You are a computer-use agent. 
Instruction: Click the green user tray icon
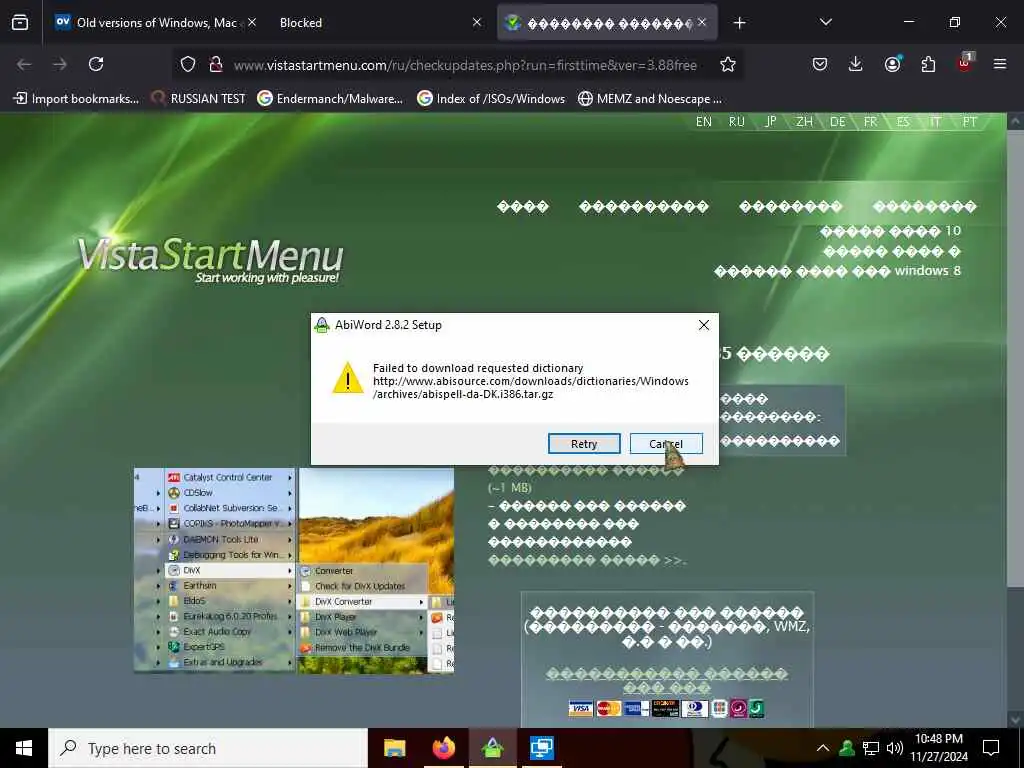[x=847, y=748]
